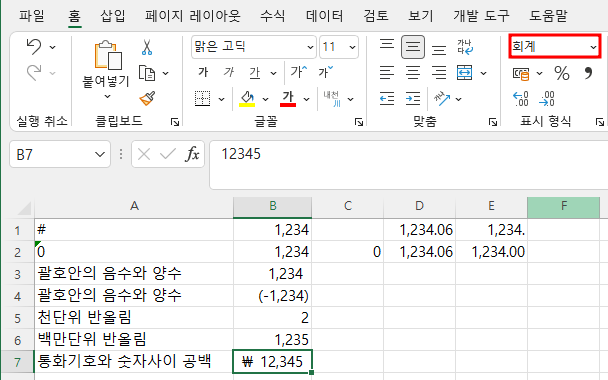Toggle underline formatting
This screenshot has width=608, height=380.
click(255, 73)
